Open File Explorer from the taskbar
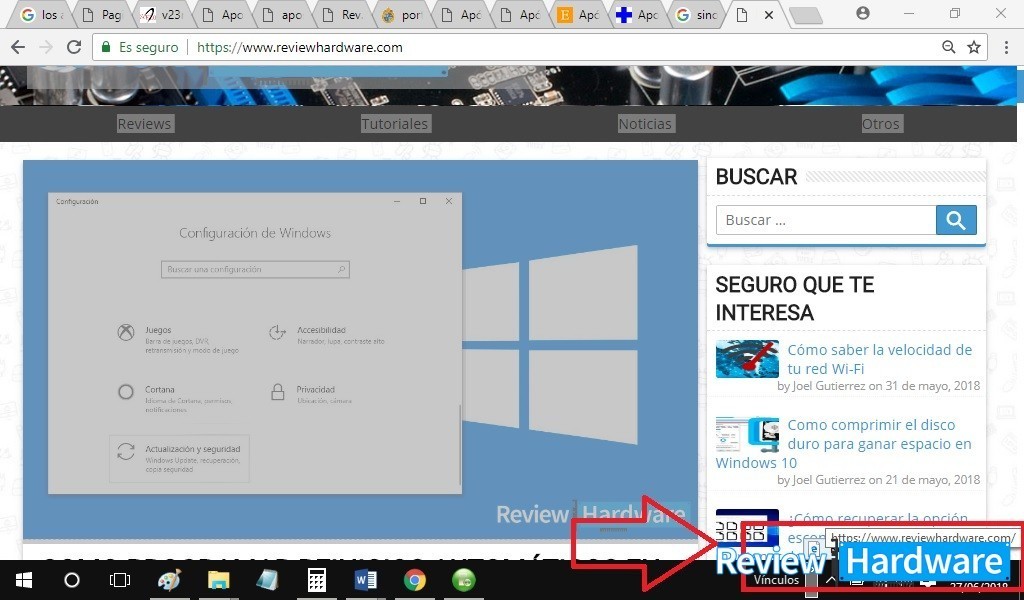The width and height of the screenshot is (1024, 600). (x=219, y=580)
